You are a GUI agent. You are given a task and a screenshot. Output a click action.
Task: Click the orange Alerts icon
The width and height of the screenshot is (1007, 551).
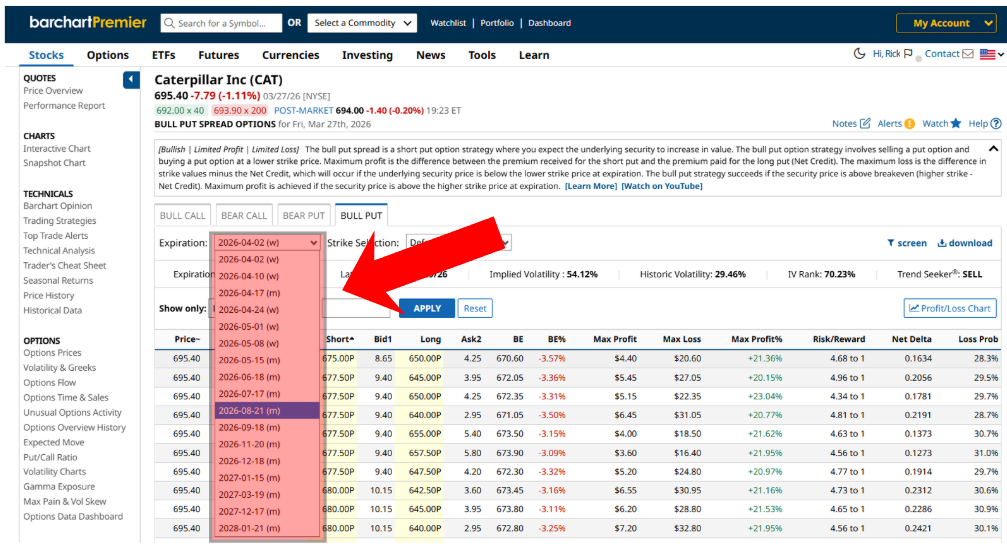[909, 124]
